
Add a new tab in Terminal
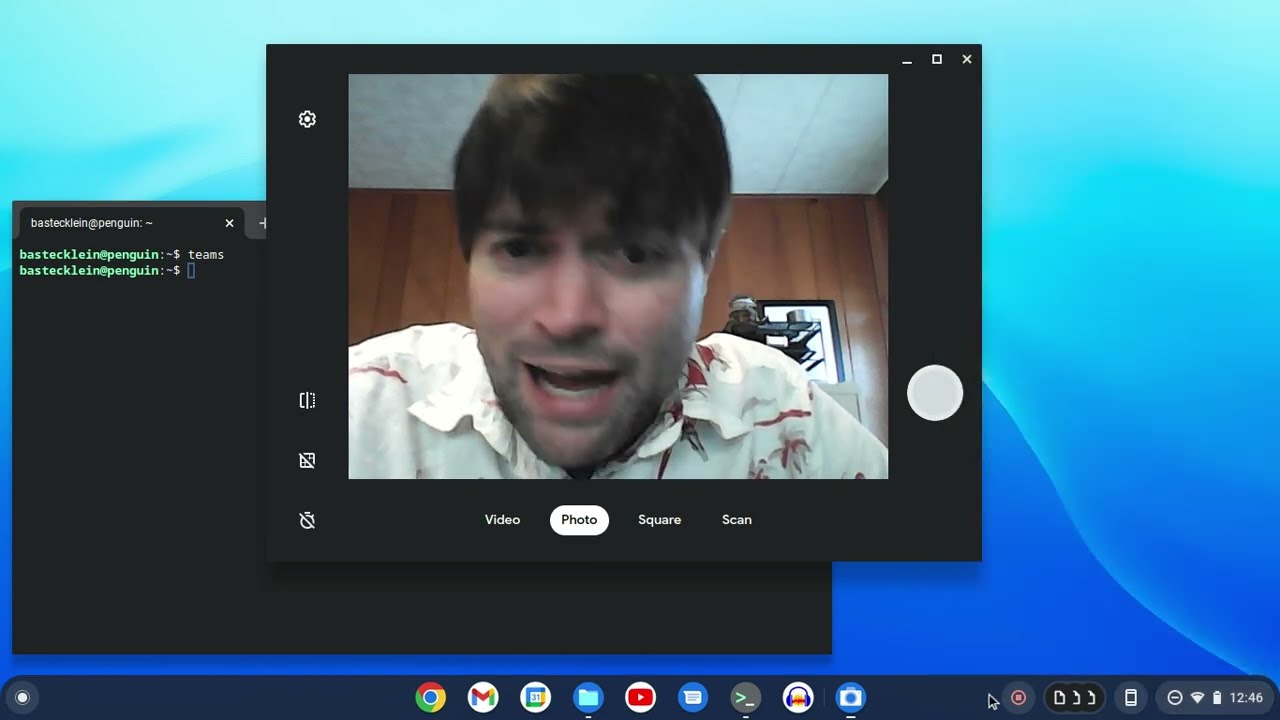coord(262,223)
